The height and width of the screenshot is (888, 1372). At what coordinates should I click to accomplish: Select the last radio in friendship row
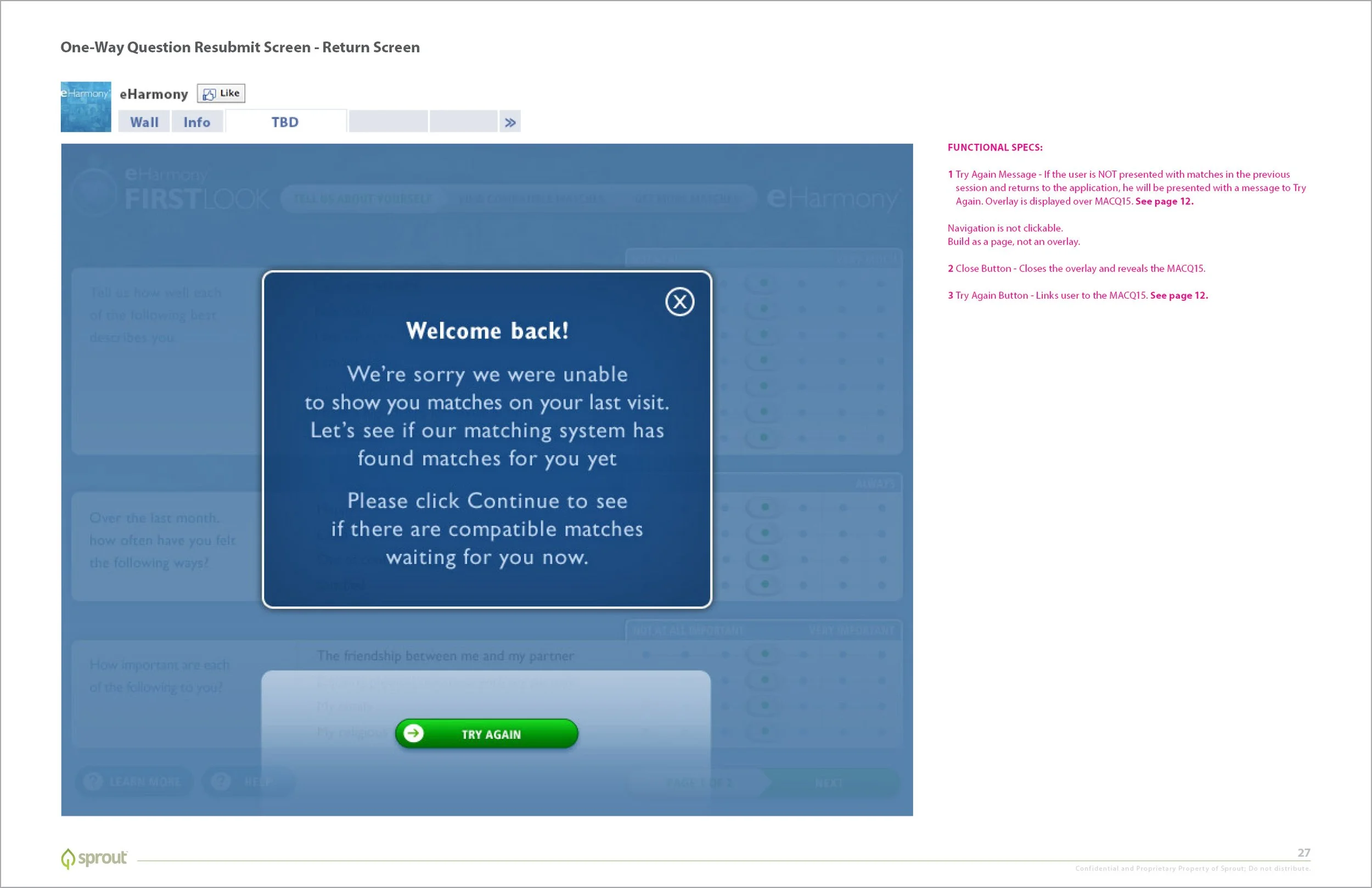tap(881, 654)
